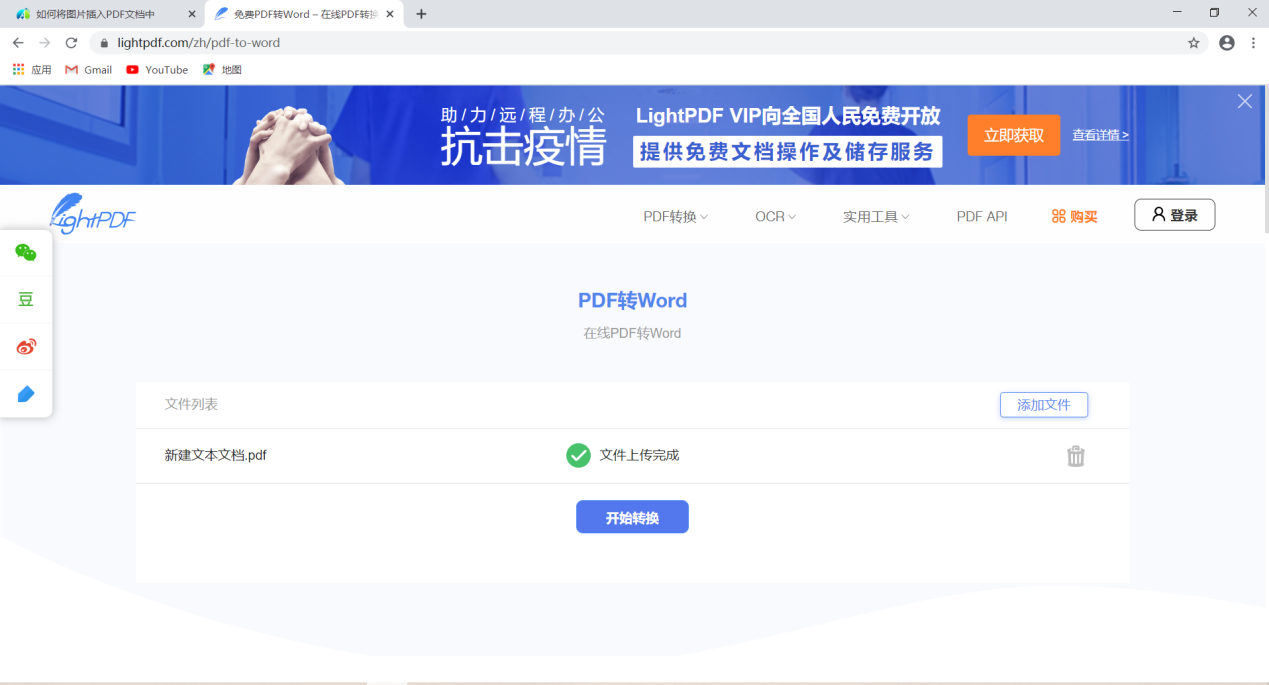Close the promotional banner

1245,101
